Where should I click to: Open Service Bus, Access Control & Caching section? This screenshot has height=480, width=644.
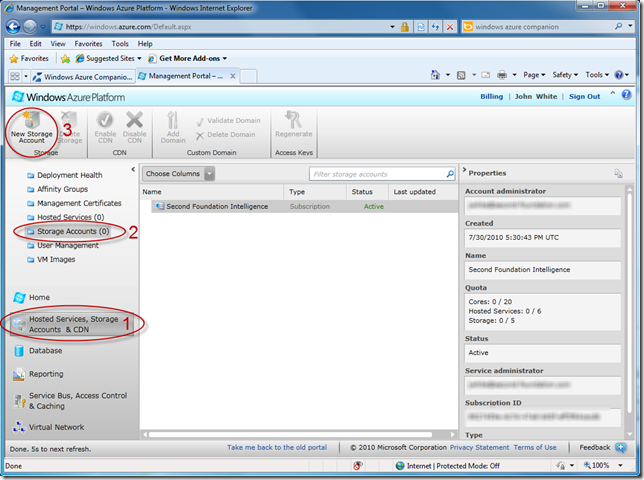[70, 401]
